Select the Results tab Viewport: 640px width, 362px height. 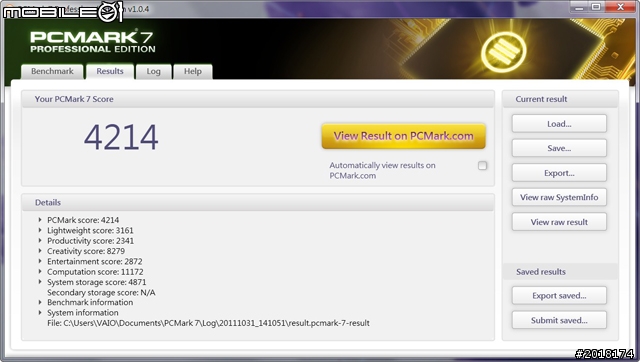(110, 71)
